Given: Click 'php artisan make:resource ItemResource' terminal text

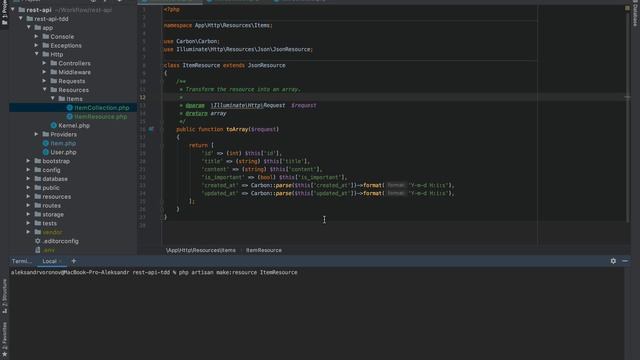Looking at the screenshot, I should tap(238, 272).
